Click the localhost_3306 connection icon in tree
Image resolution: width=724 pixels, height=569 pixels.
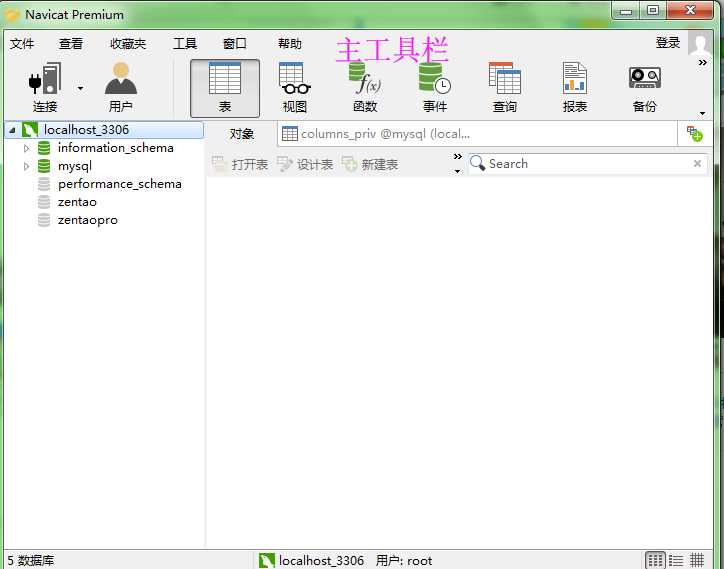(x=30, y=130)
